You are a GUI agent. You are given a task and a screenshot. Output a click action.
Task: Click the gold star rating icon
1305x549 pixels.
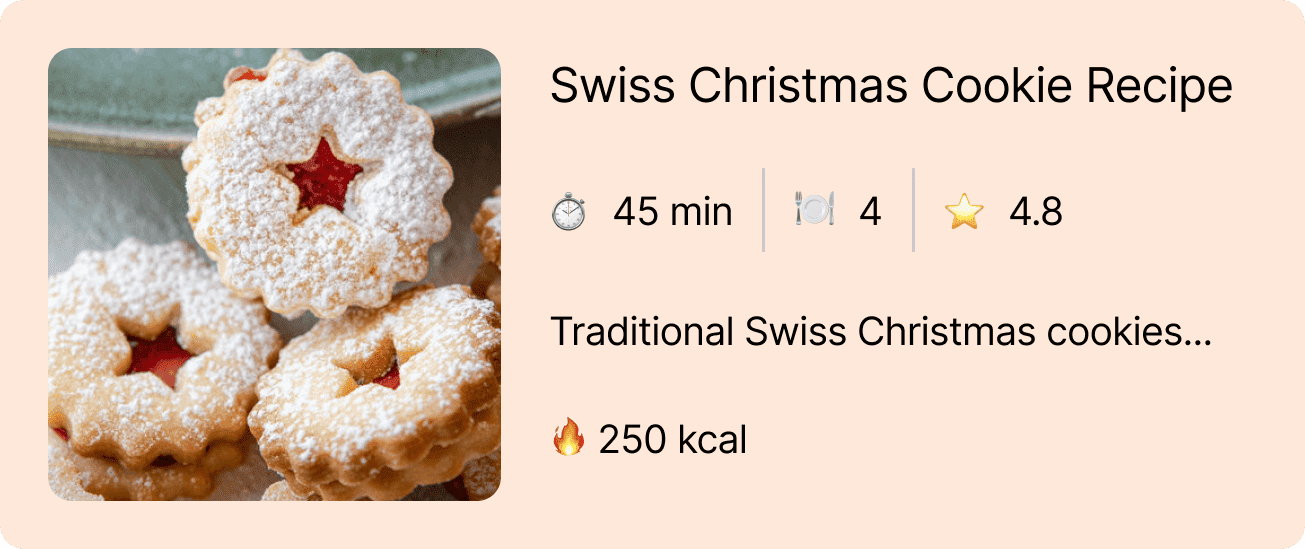tap(964, 212)
